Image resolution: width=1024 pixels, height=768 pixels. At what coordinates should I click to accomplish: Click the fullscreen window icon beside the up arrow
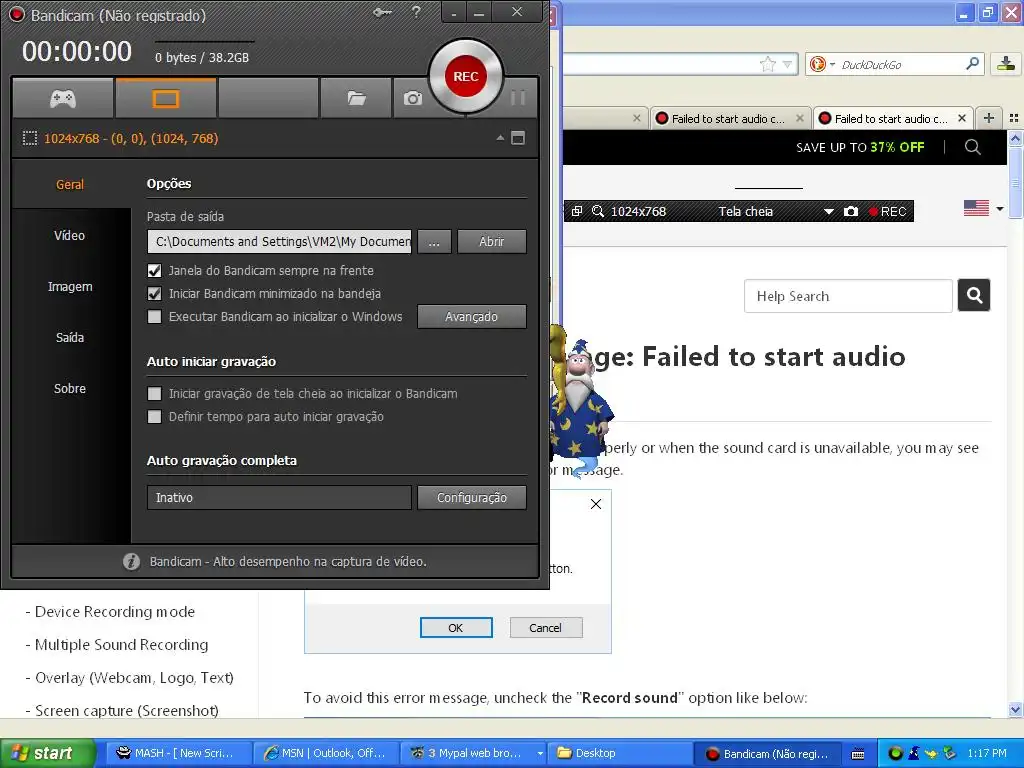[x=518, y=138]
